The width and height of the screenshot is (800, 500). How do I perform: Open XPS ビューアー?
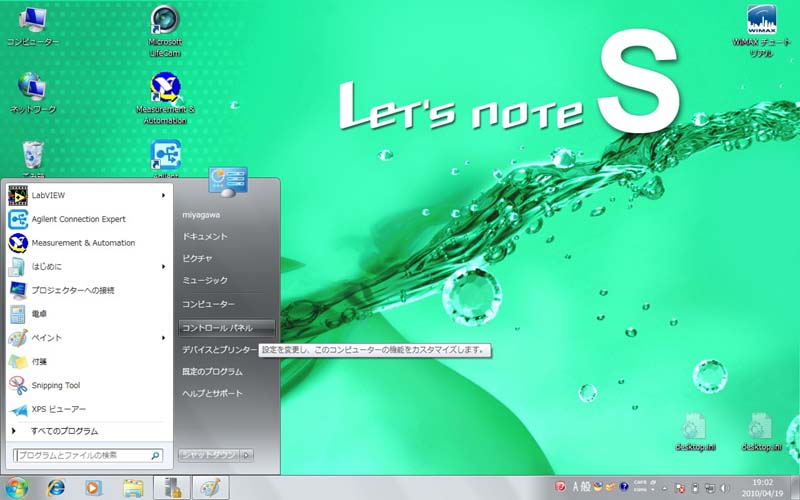coord(88,409)
